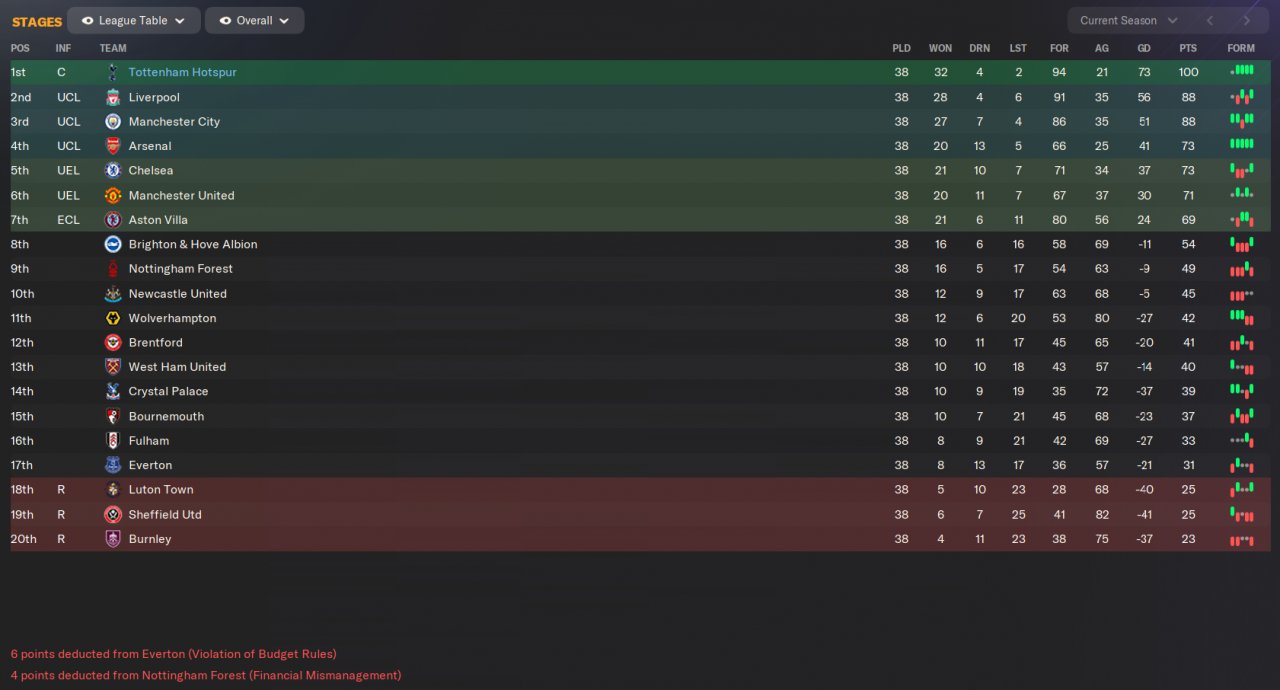Viewport: 1280px width, 690px height.
Task: Click the Everton club crest
Action: (x=113, y=465)
